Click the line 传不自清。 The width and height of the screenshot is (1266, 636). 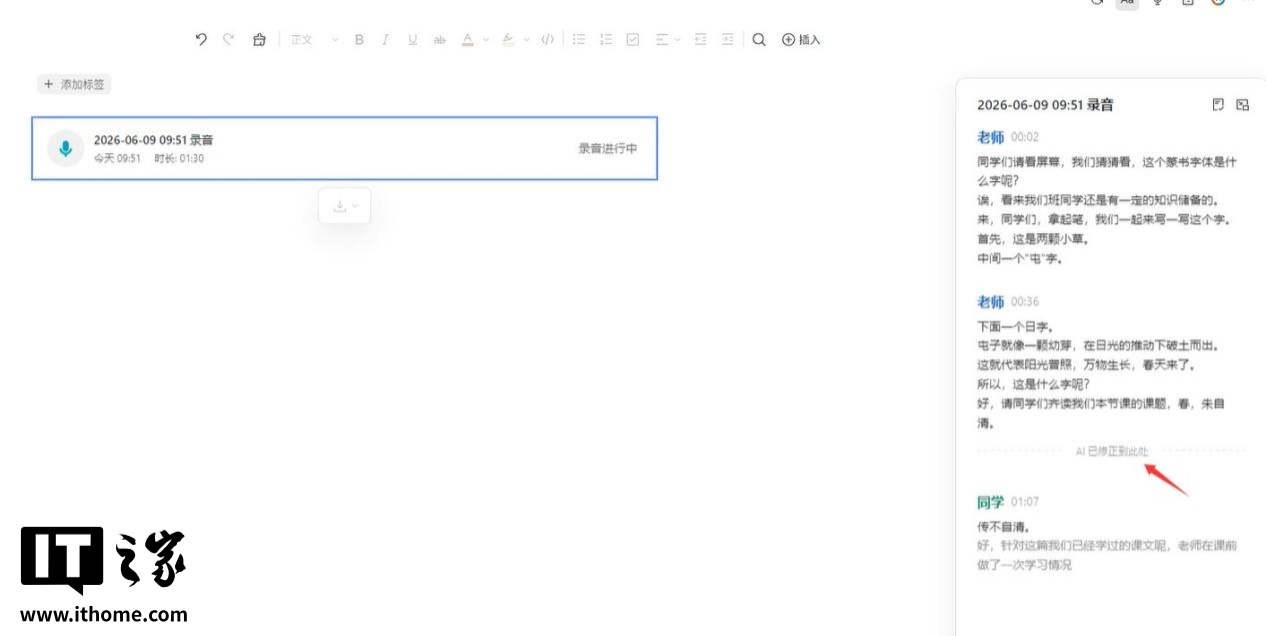tap(1004, 526)
